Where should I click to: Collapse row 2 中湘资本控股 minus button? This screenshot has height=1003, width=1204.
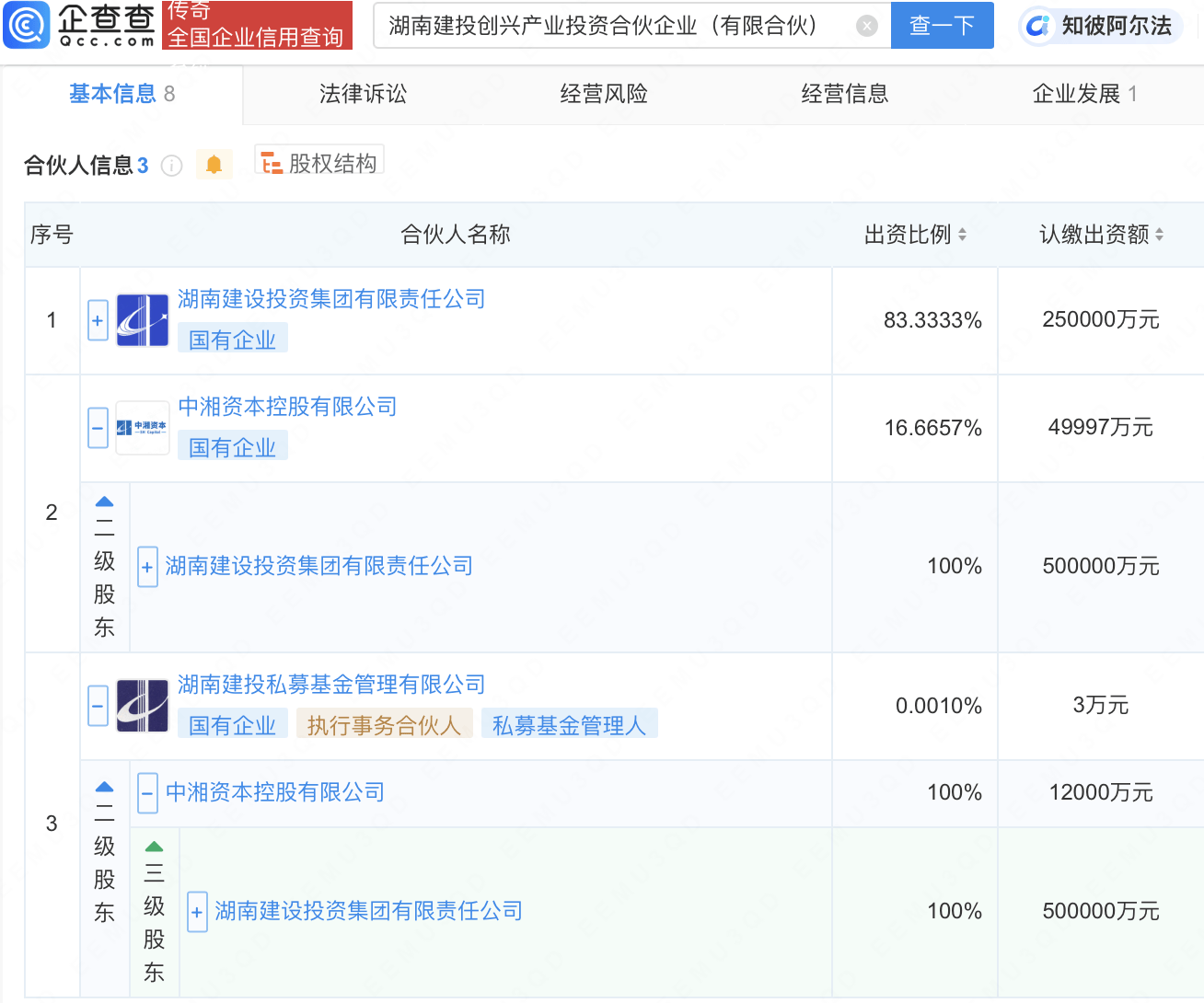(x=98, y=428)
